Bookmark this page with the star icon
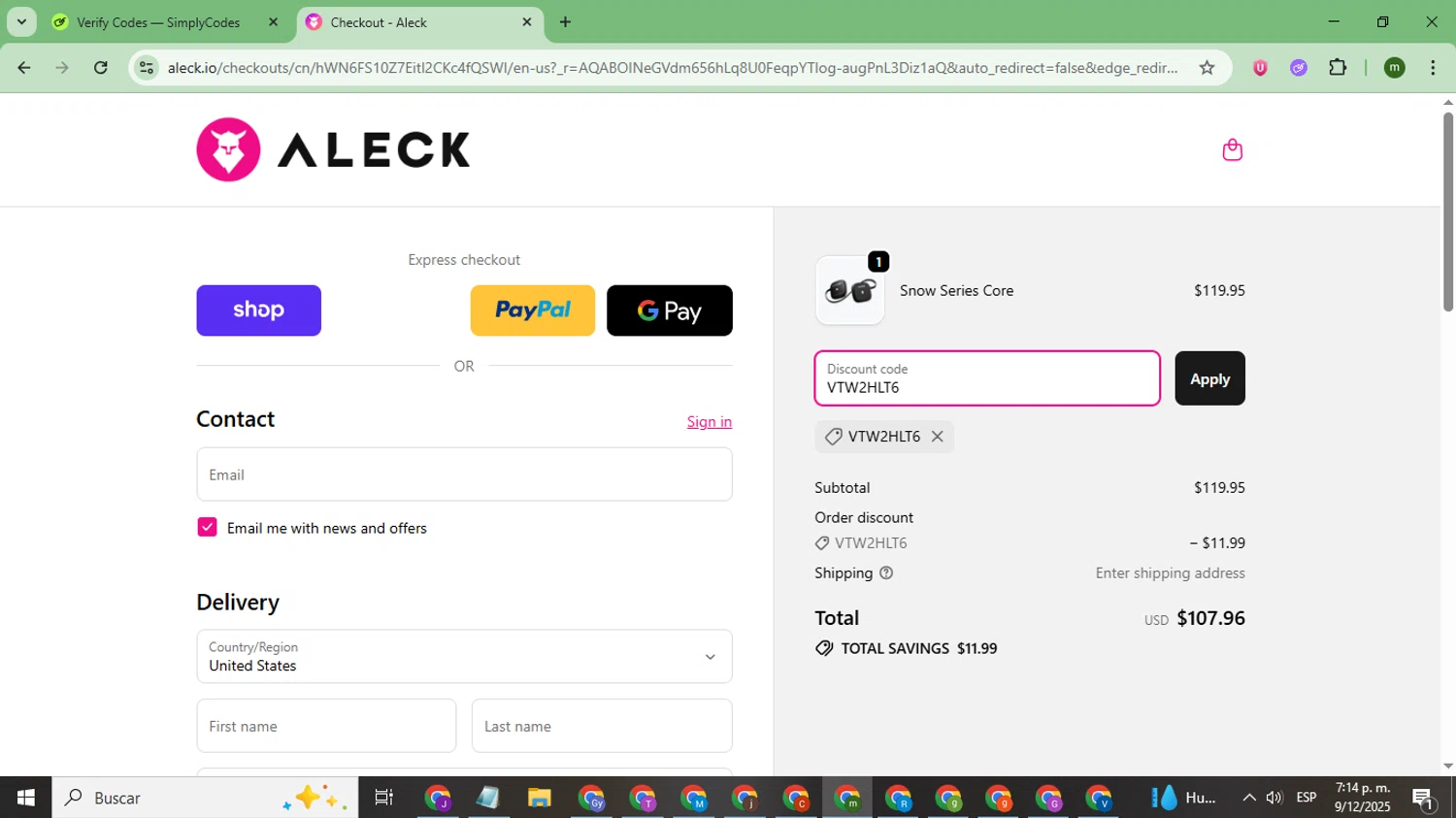 coord(1207,68)
